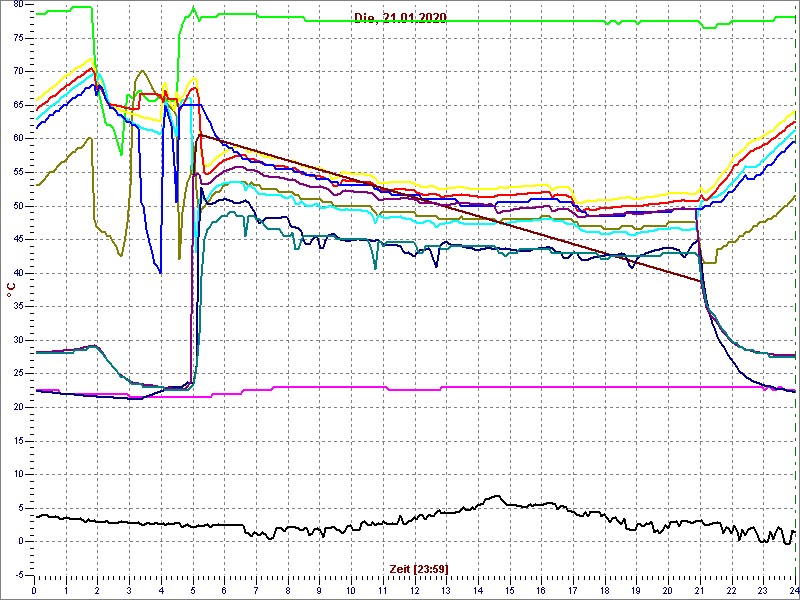Image resolution: width=800 pixels, height=600 pixels.
Task: Click hour 19 on the time axis
Action: tap(635, 589)
